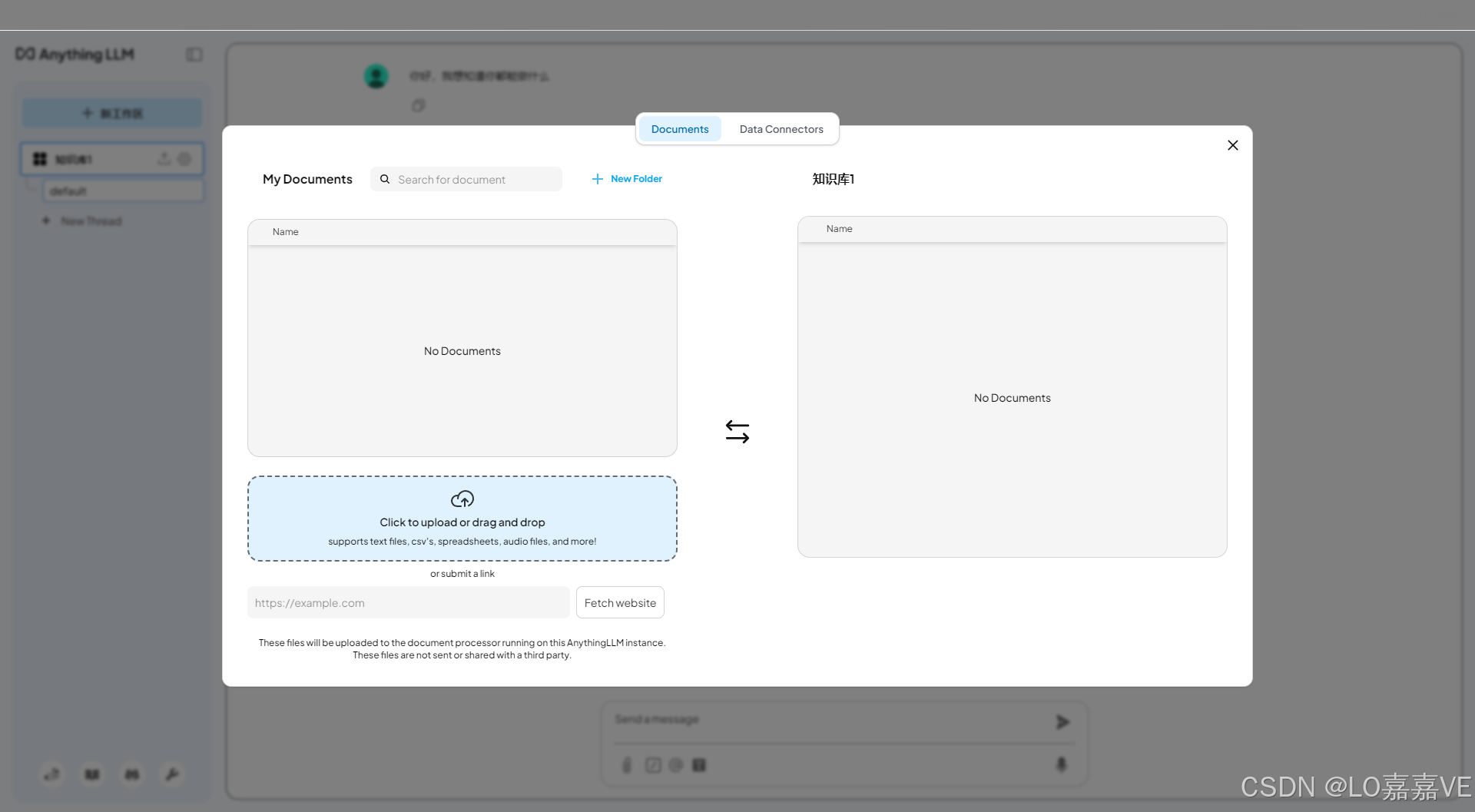Viewport: 1475px width, 812px height.
Task: Click the 知识库1 workspace heading
Action: tap(834, 179)
